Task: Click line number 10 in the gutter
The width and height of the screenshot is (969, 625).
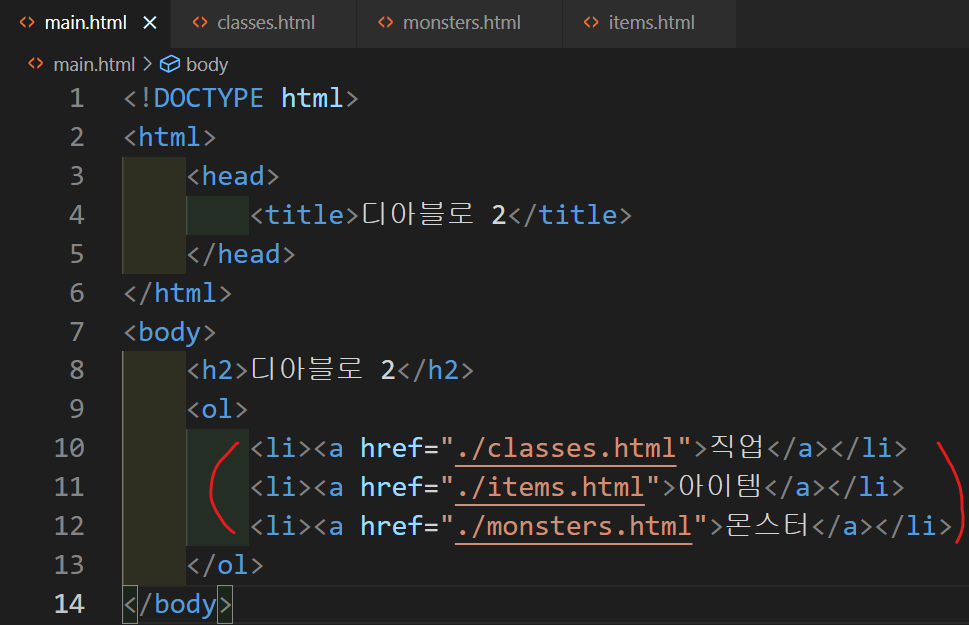Action: coord(69,448)
